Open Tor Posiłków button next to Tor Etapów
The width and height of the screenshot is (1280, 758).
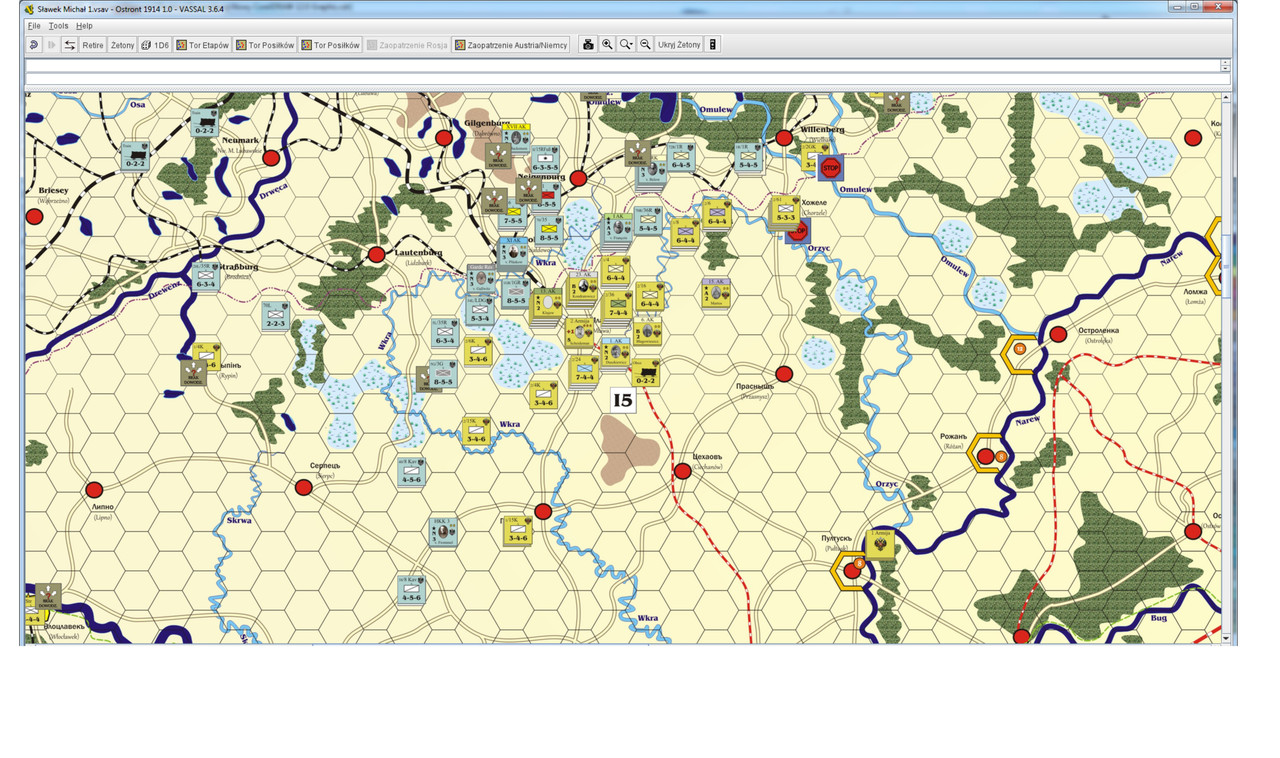click(x=265, y=45)
